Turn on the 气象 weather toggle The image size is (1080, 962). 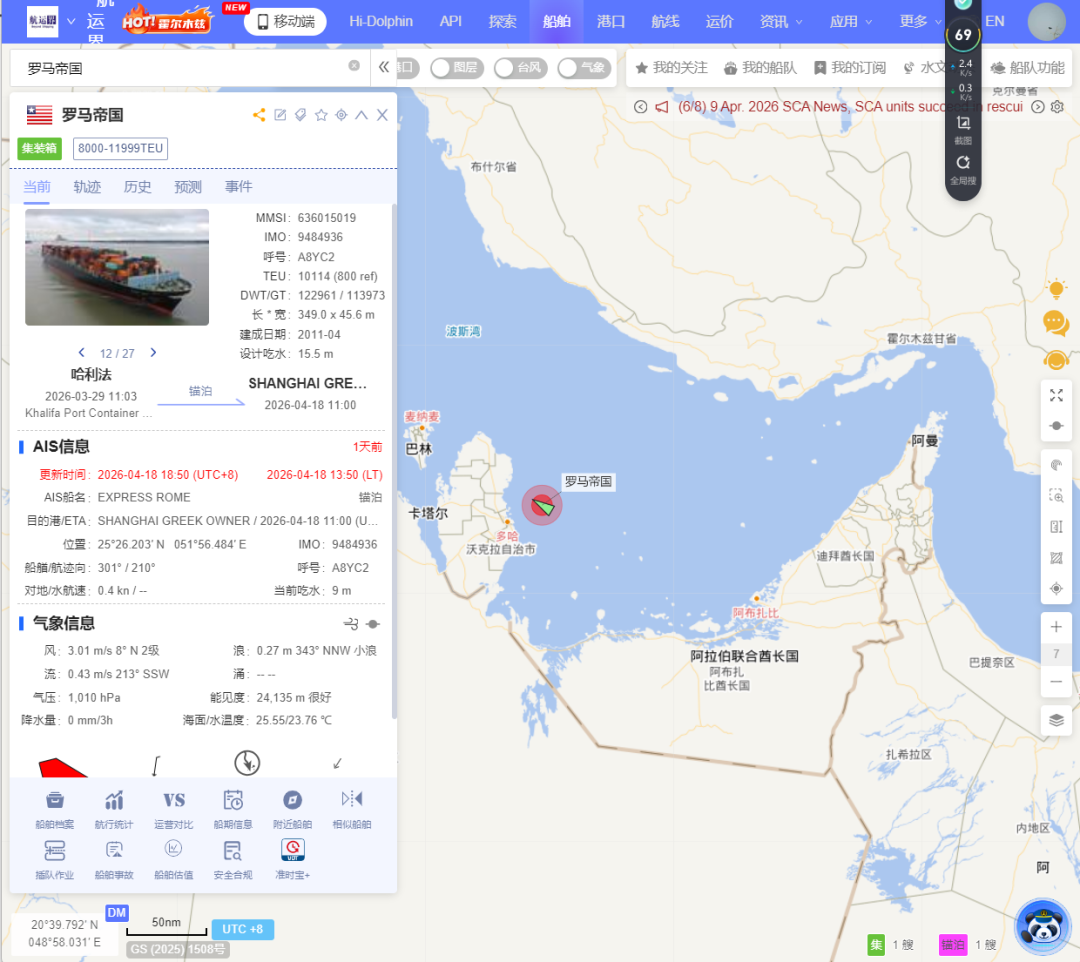click(x=582, y=68)
